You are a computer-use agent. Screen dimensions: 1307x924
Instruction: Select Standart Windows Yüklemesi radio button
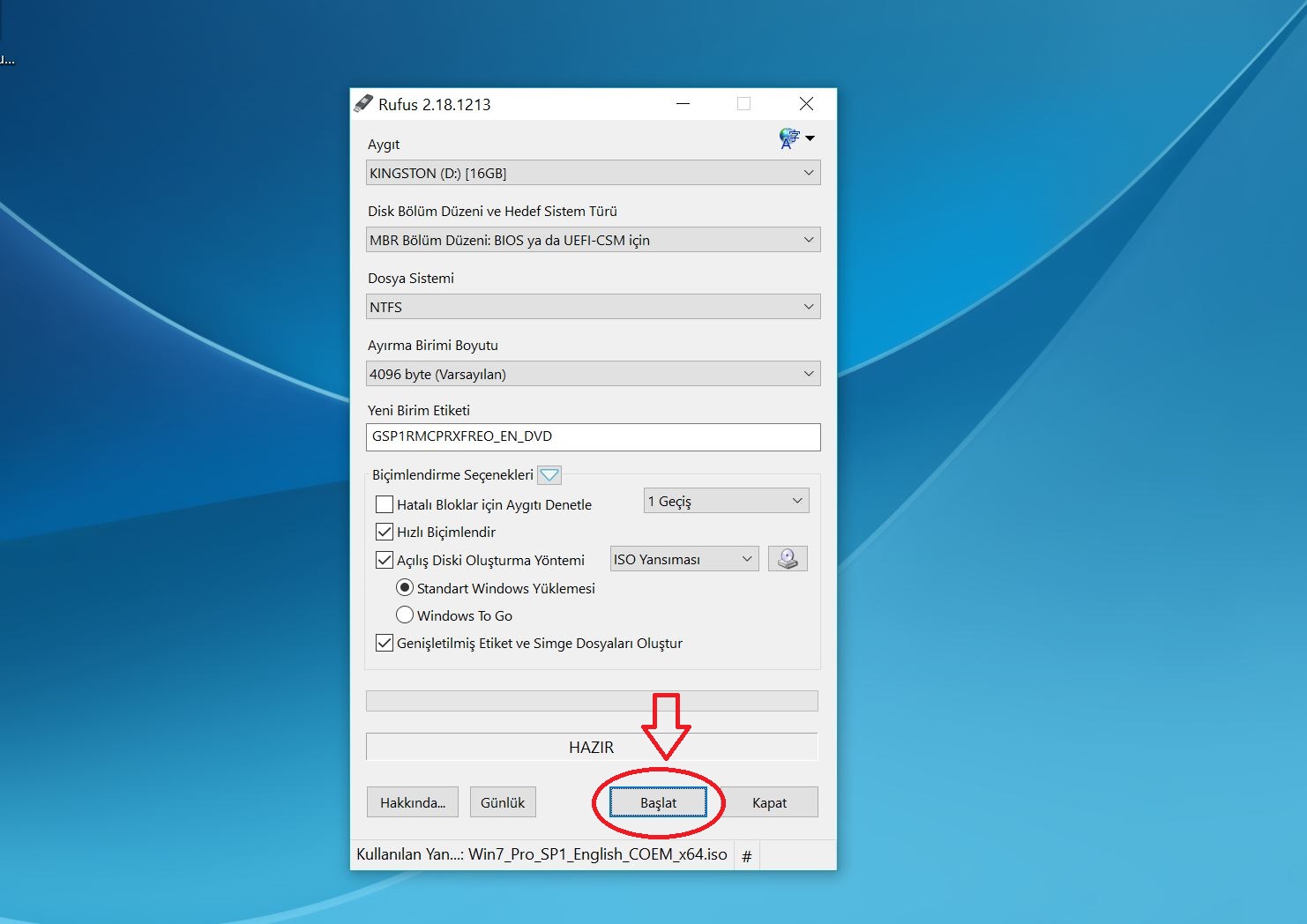405,587
